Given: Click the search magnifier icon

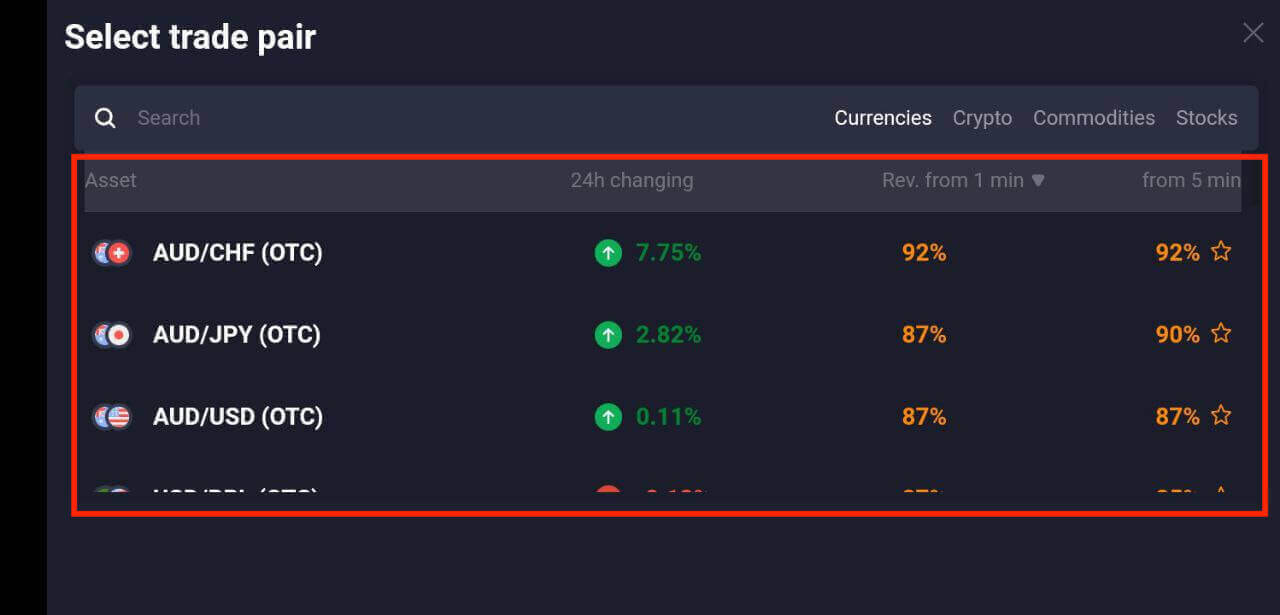Looking at the screenshot, I should (x=105, y=117).
